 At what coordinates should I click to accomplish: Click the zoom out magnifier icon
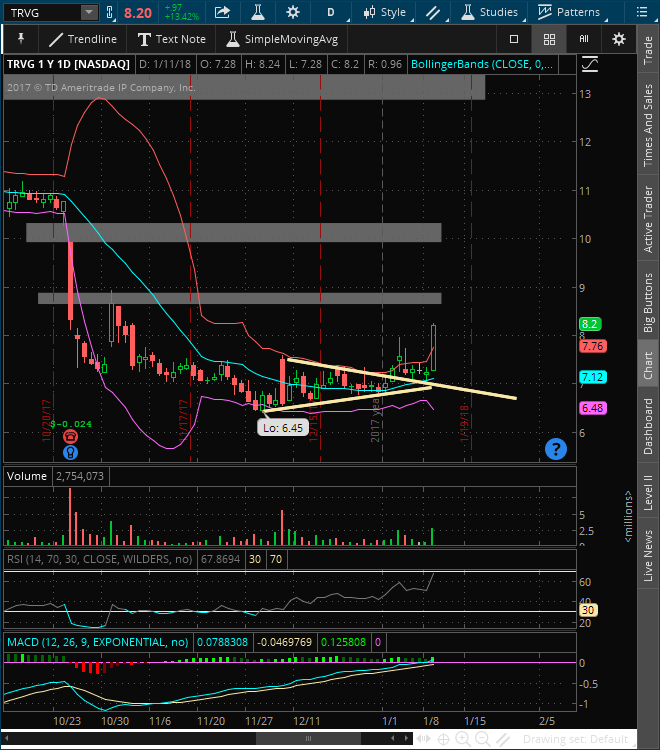point(482,739)
